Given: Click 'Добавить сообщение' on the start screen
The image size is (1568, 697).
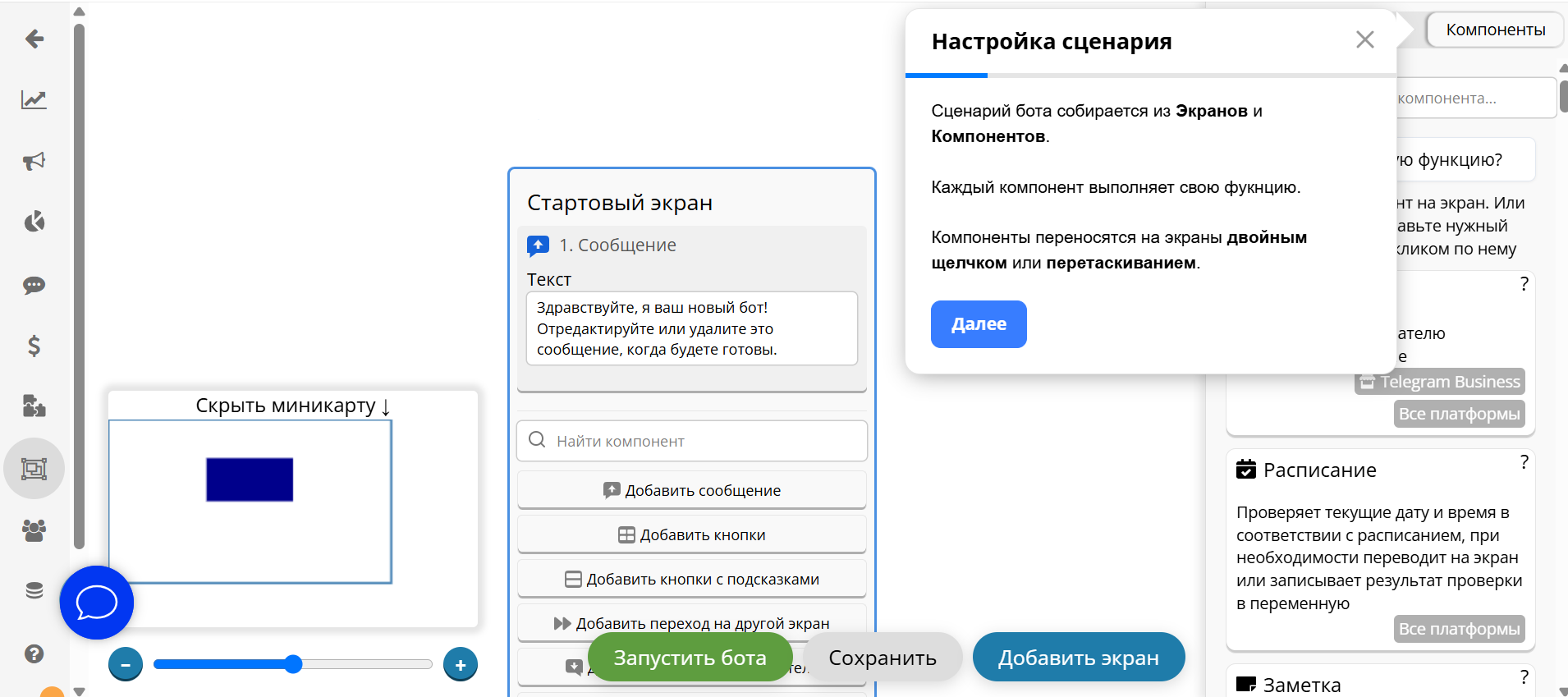Looking at the screenshot, I should point(692,491).
